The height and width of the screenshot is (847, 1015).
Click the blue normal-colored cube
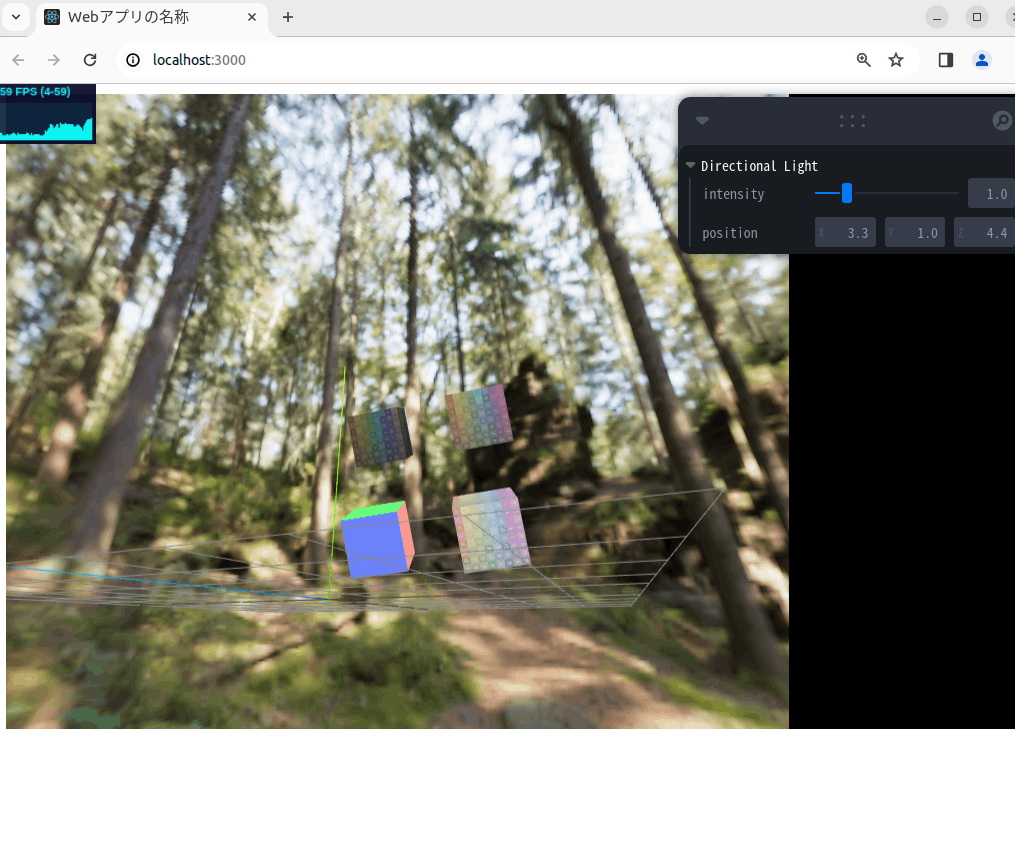click(378, 540)
